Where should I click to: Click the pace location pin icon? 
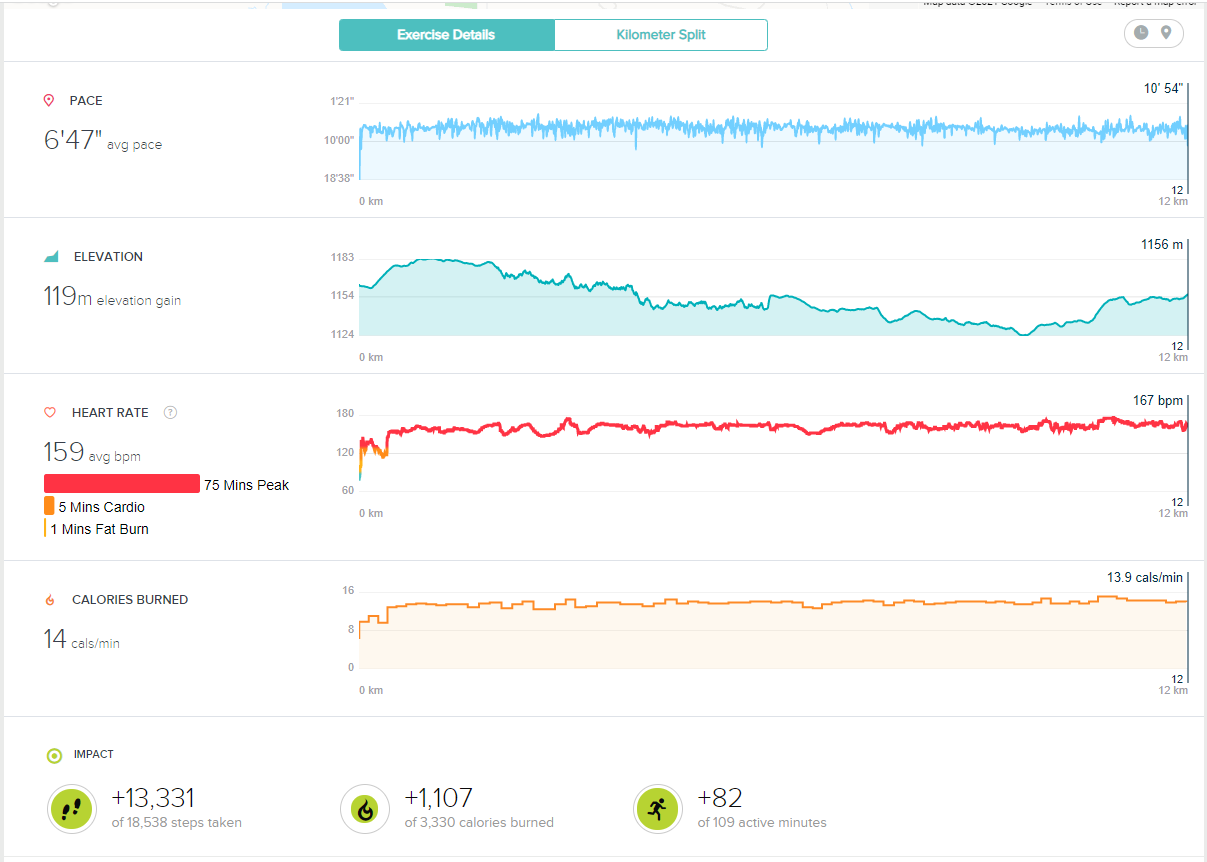pyautogui.click(x=49, y=101)
